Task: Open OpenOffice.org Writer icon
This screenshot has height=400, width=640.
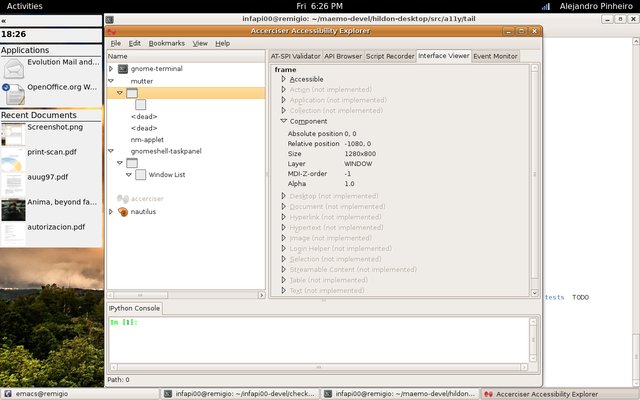Action: (x=14, y=94)
